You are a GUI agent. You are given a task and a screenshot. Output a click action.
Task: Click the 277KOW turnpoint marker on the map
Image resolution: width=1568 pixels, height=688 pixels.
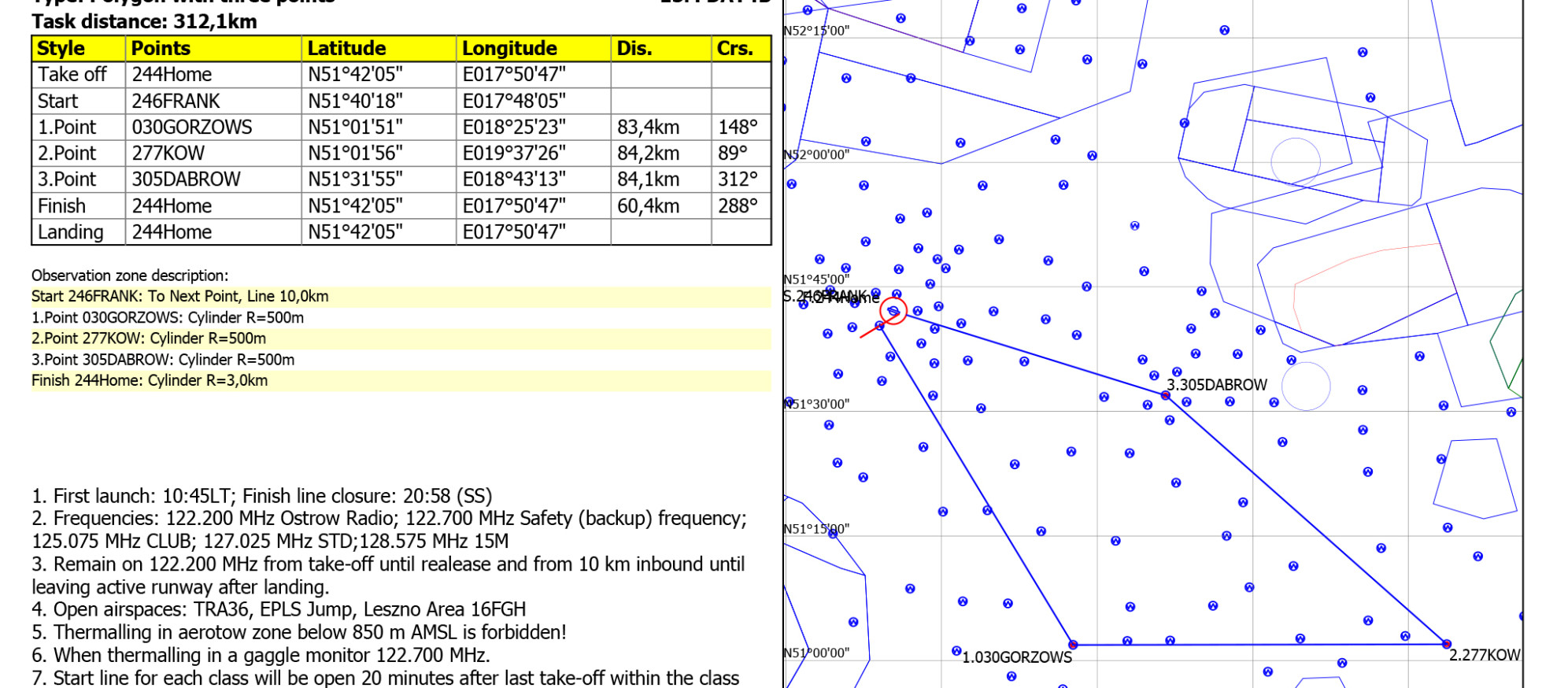coord(1446,644)
